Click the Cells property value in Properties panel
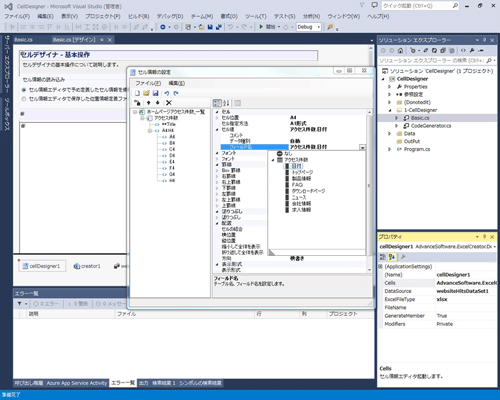This screenshot has width=500, height=400. pos(466,283)
